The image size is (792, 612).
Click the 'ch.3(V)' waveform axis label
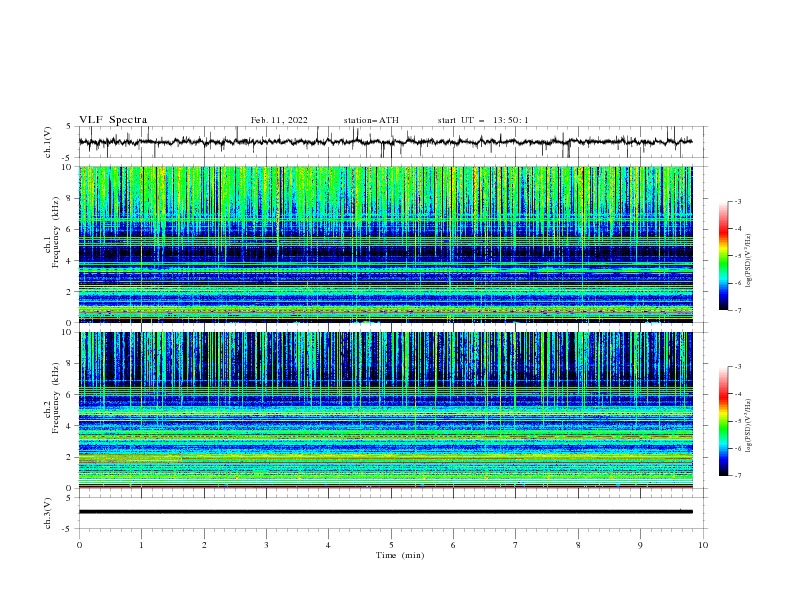click(48, 513)
